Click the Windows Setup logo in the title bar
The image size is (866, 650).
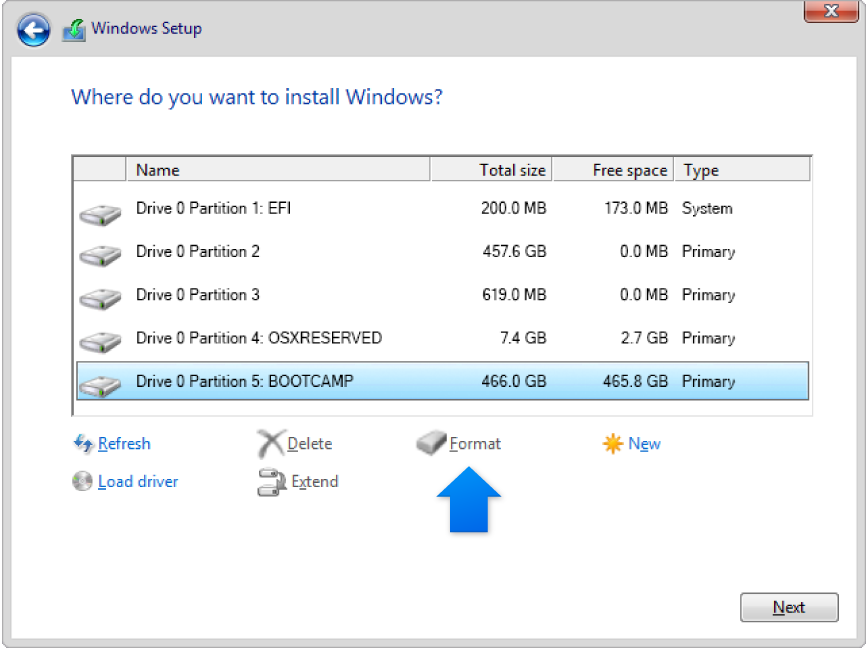[73, 29]
